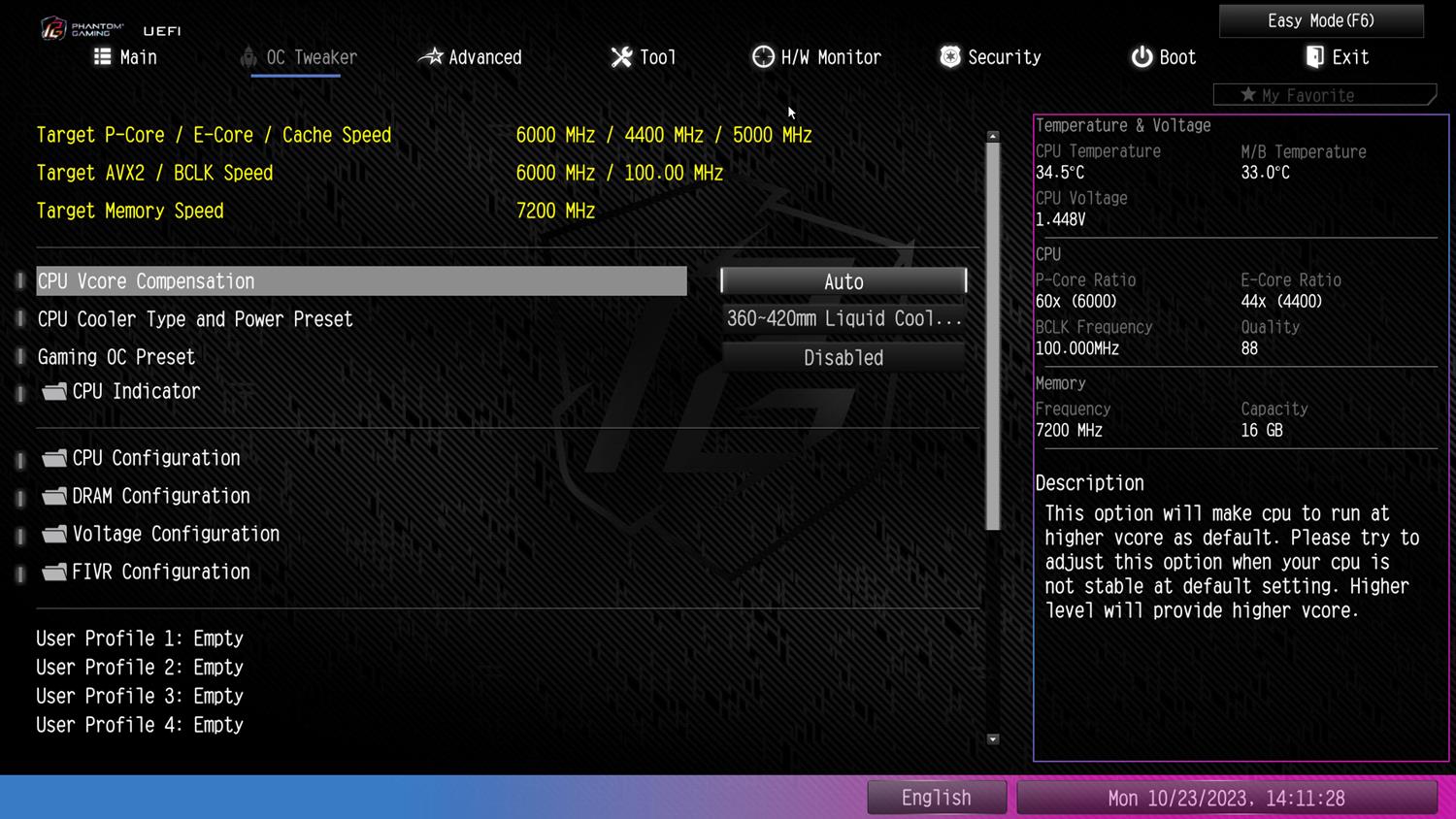Click the English language button
Image resolution: width=1456 pixels, height=819 pixels.
click(x=936, y=798)
